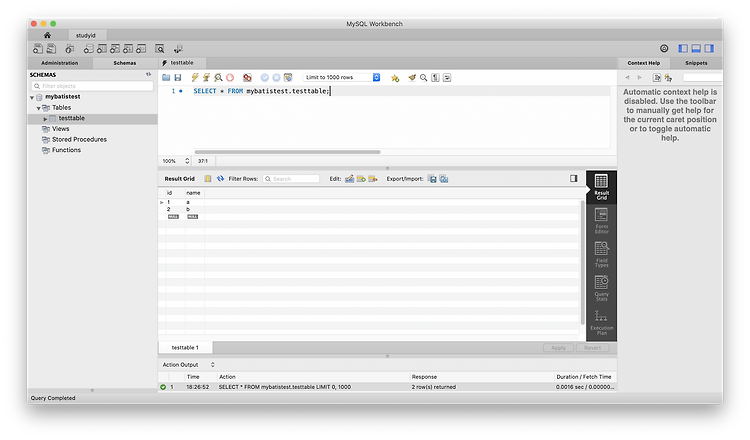Collapse the mybatistest schema node

coord(32,97)
